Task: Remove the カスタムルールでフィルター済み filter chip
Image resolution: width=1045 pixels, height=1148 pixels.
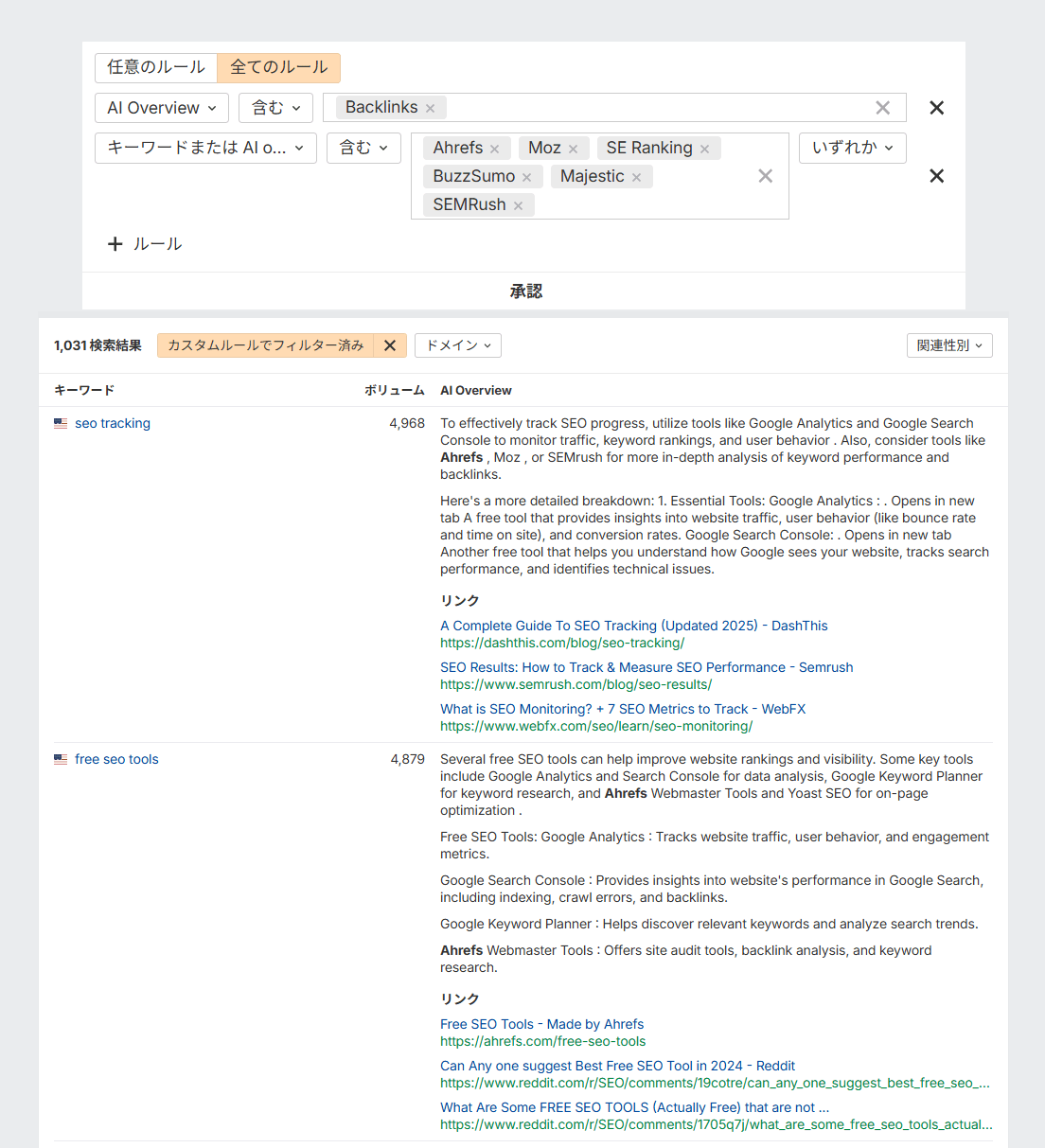Action: [x=390, y=345]
